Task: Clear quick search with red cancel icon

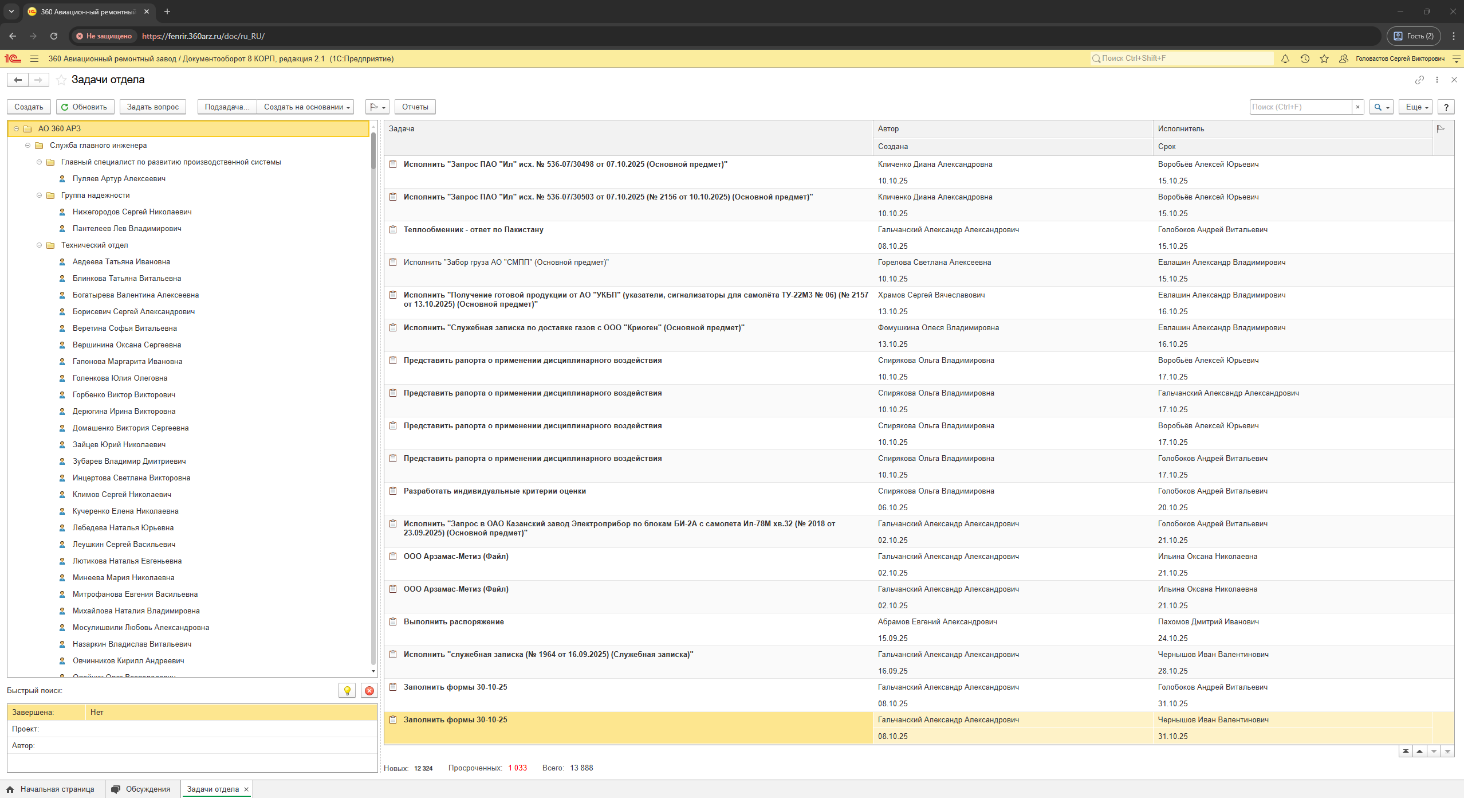Action: 369,690
